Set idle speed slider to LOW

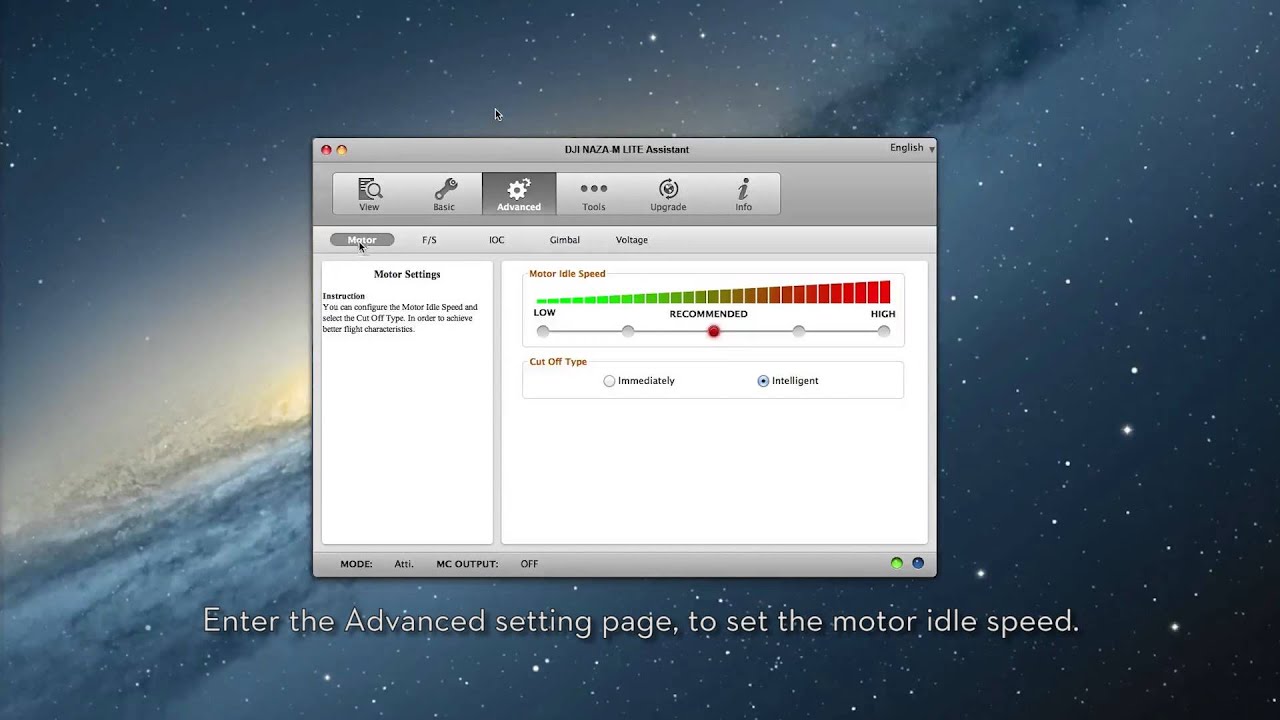click(x=543, y=331)
